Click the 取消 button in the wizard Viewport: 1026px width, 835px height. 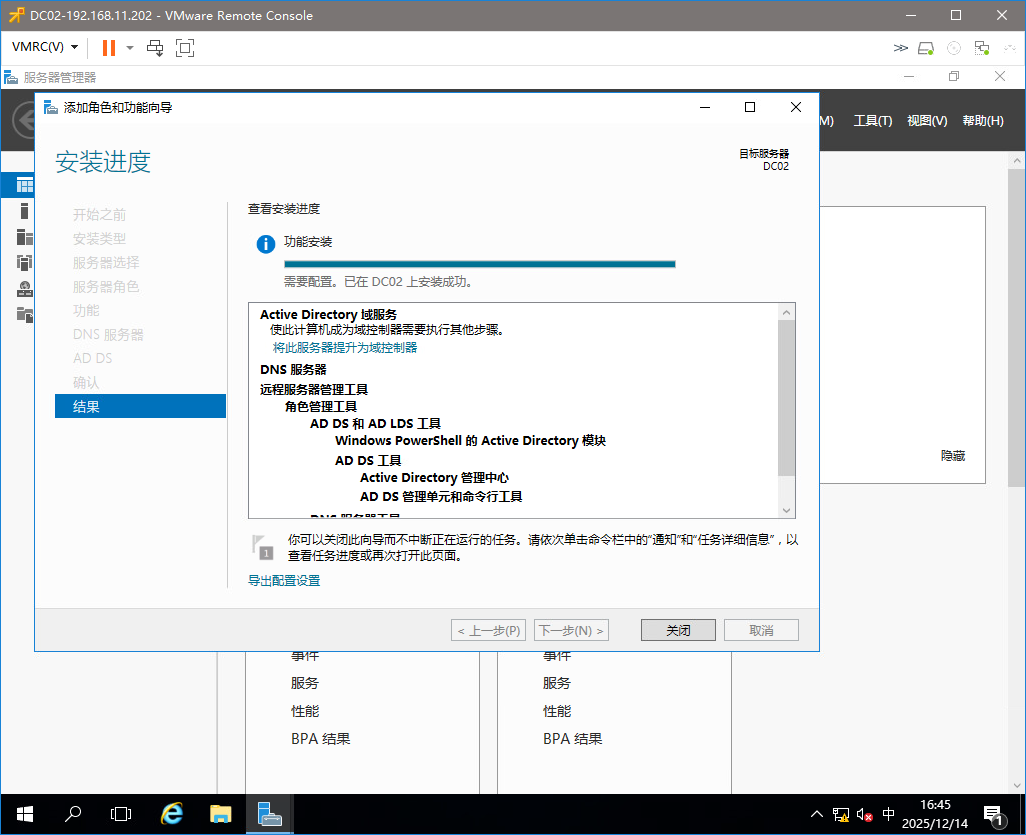[x=761, y=630]
